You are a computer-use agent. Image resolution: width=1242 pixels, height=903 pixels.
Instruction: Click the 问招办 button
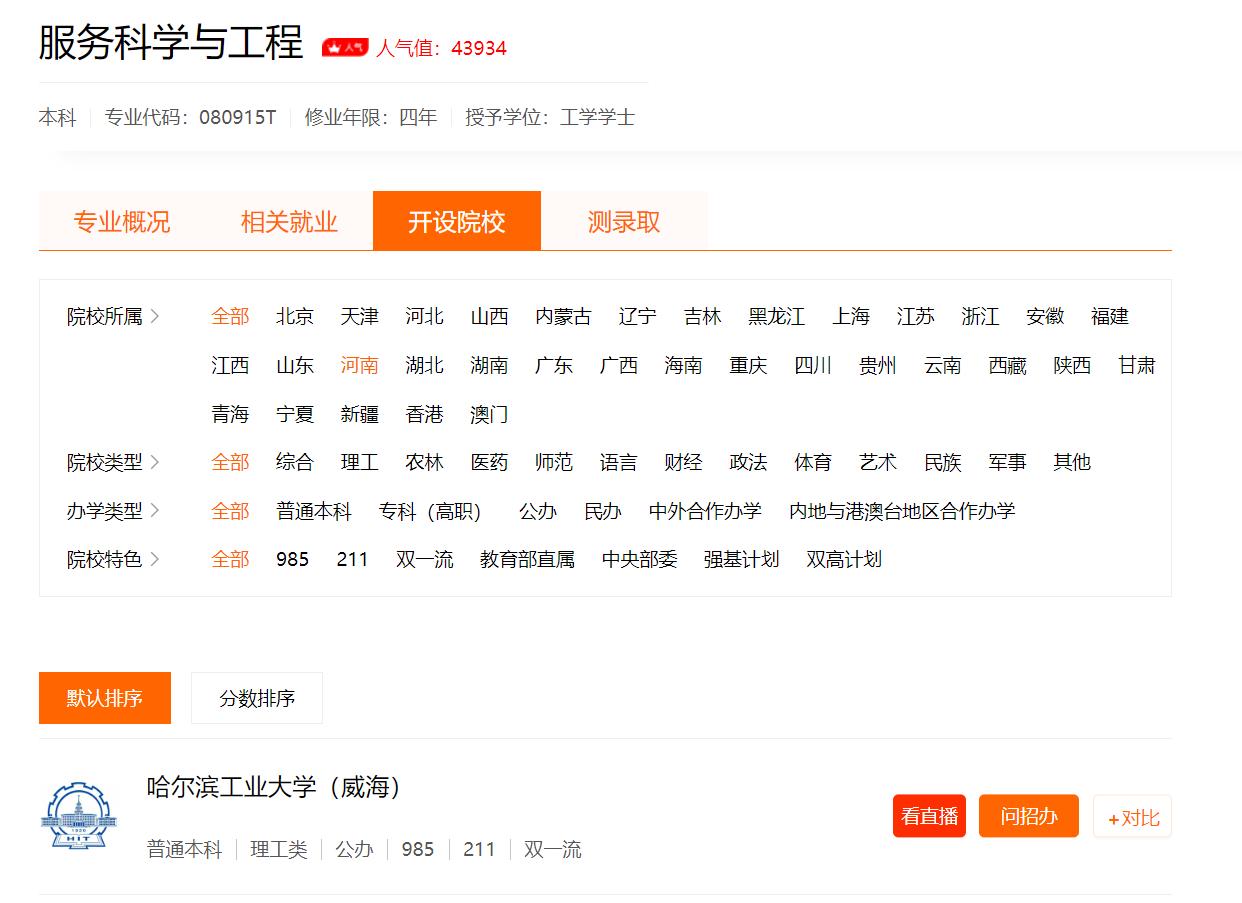1028,816
